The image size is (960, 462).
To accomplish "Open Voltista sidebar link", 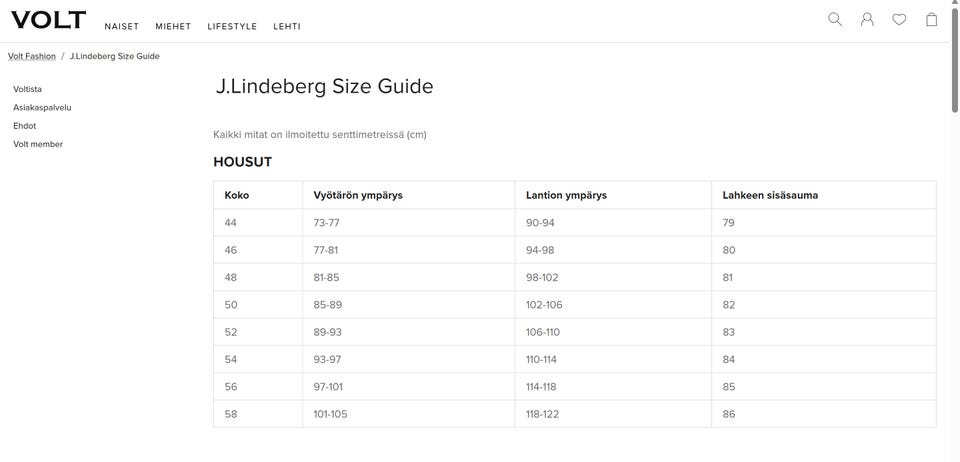I will [x=28, y=89].
